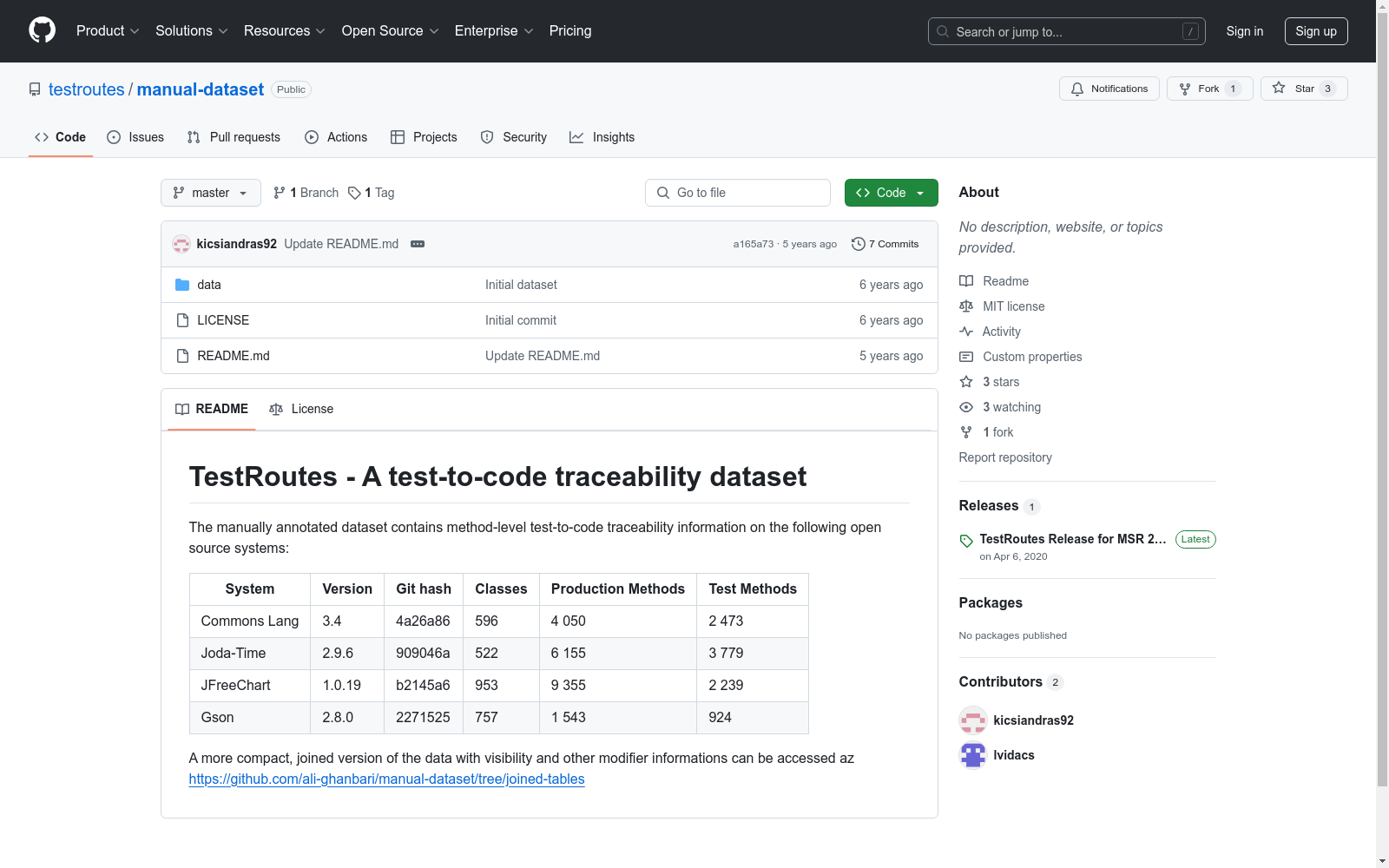The image size is (1389, 868).
Task: Switch to the Issues tab
Action: pos(135,137)
